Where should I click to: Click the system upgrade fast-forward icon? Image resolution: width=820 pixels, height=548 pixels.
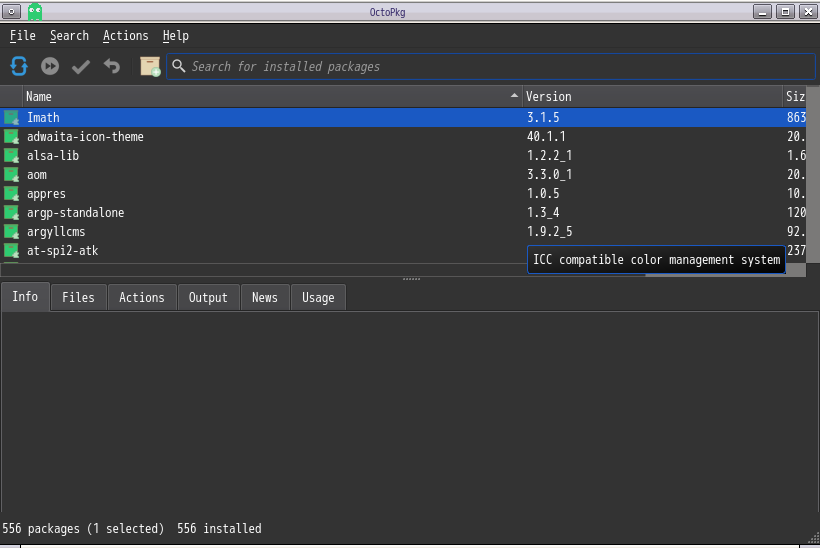click(50, 66)
